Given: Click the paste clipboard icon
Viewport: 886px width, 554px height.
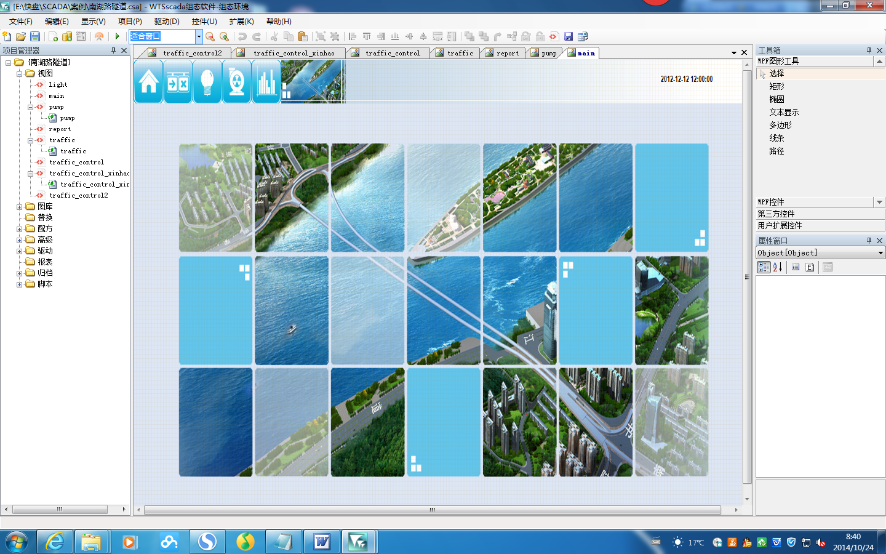Looking at the screenshot, I should pyautogui.click(x=302, y=36).
